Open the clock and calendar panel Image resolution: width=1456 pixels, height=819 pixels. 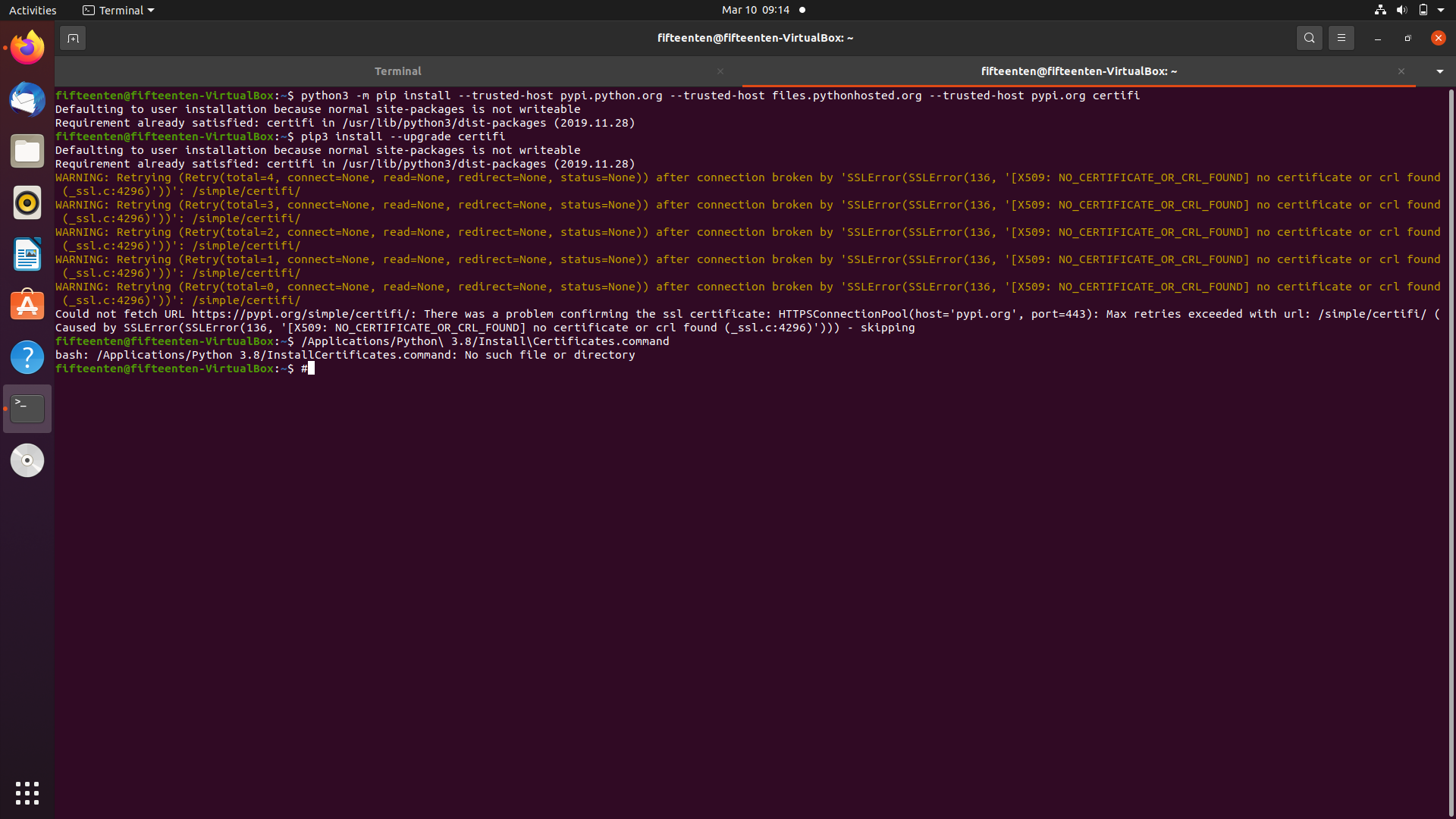coord(755,10)
